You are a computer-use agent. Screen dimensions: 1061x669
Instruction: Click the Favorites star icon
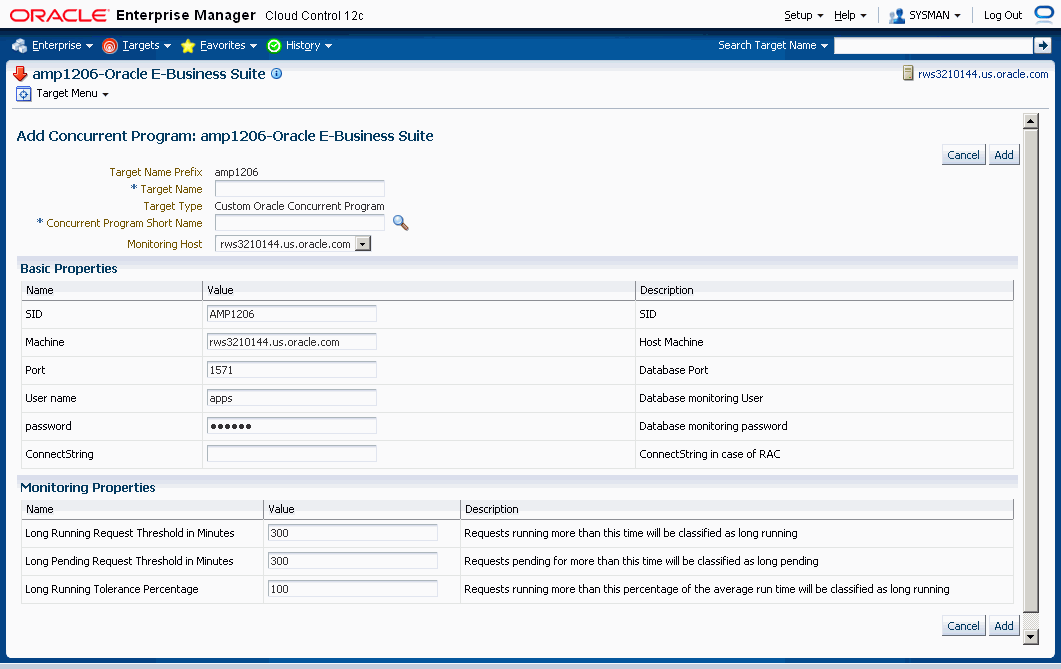pyautogui.click(x=188, y=45)
